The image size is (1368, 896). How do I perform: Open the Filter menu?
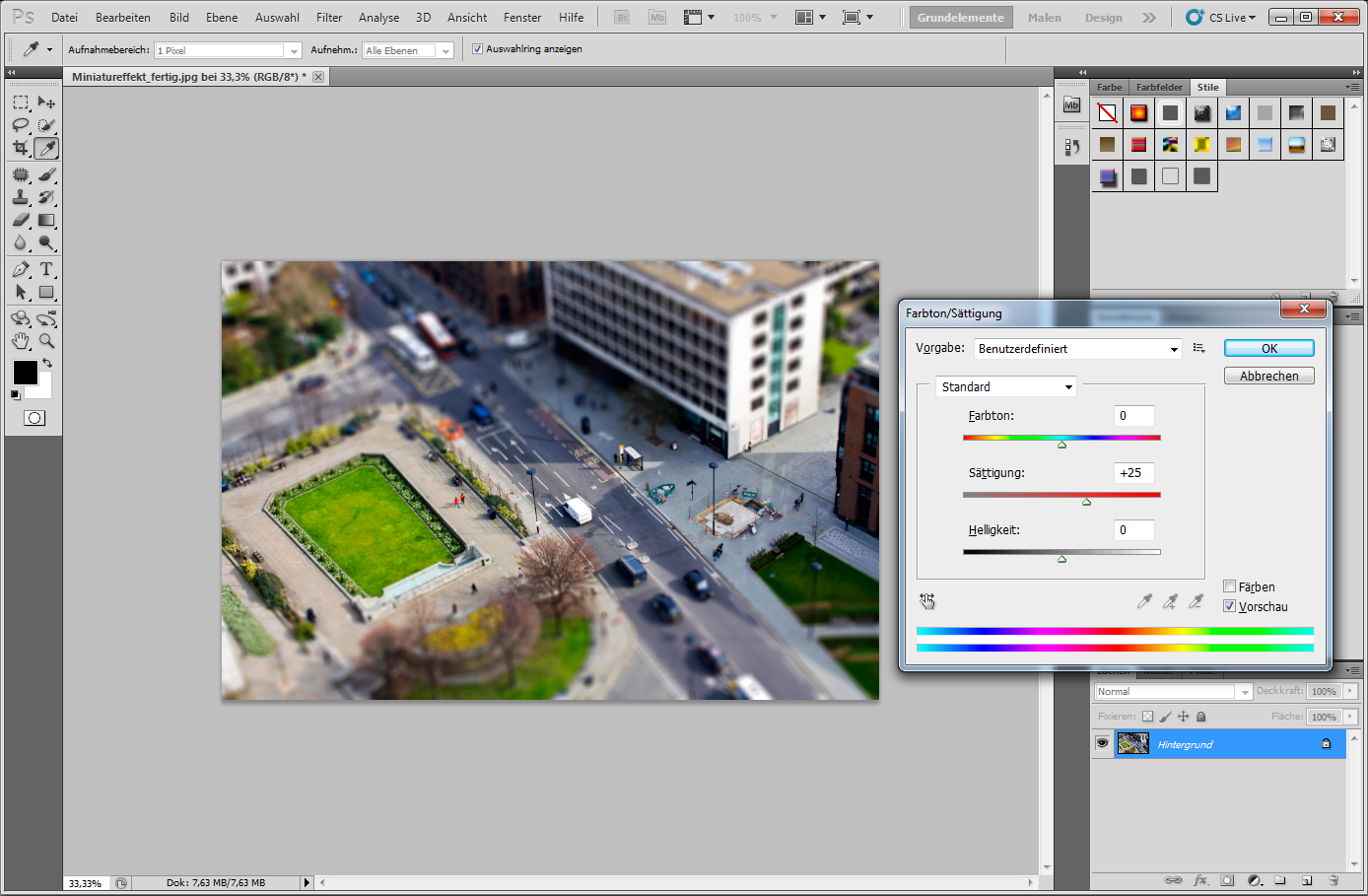[329, 18]
